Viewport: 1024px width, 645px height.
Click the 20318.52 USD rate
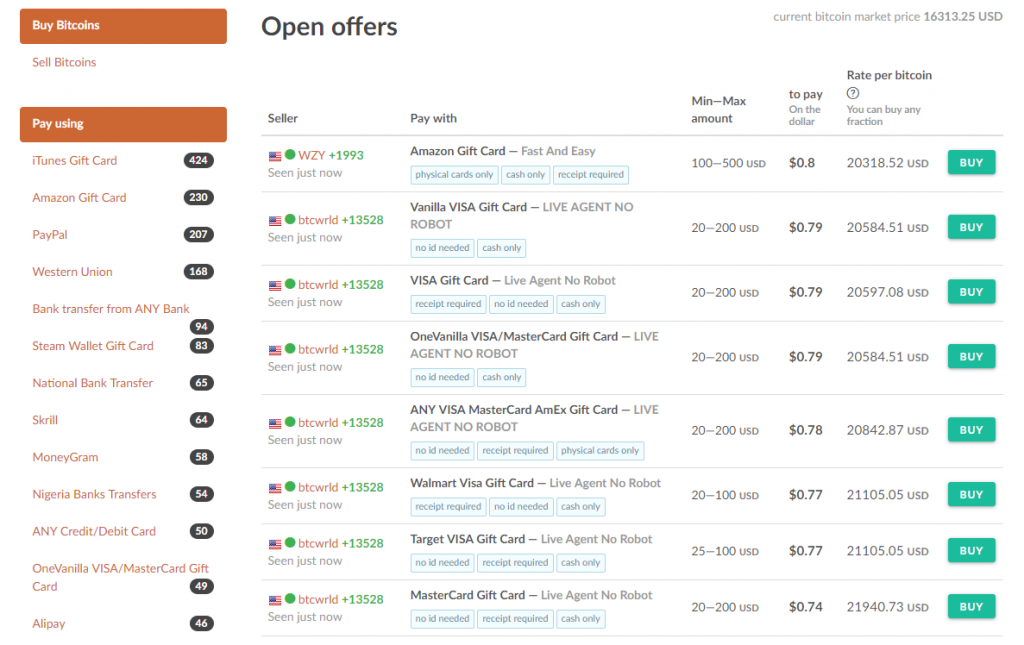[x=888, y=163]
